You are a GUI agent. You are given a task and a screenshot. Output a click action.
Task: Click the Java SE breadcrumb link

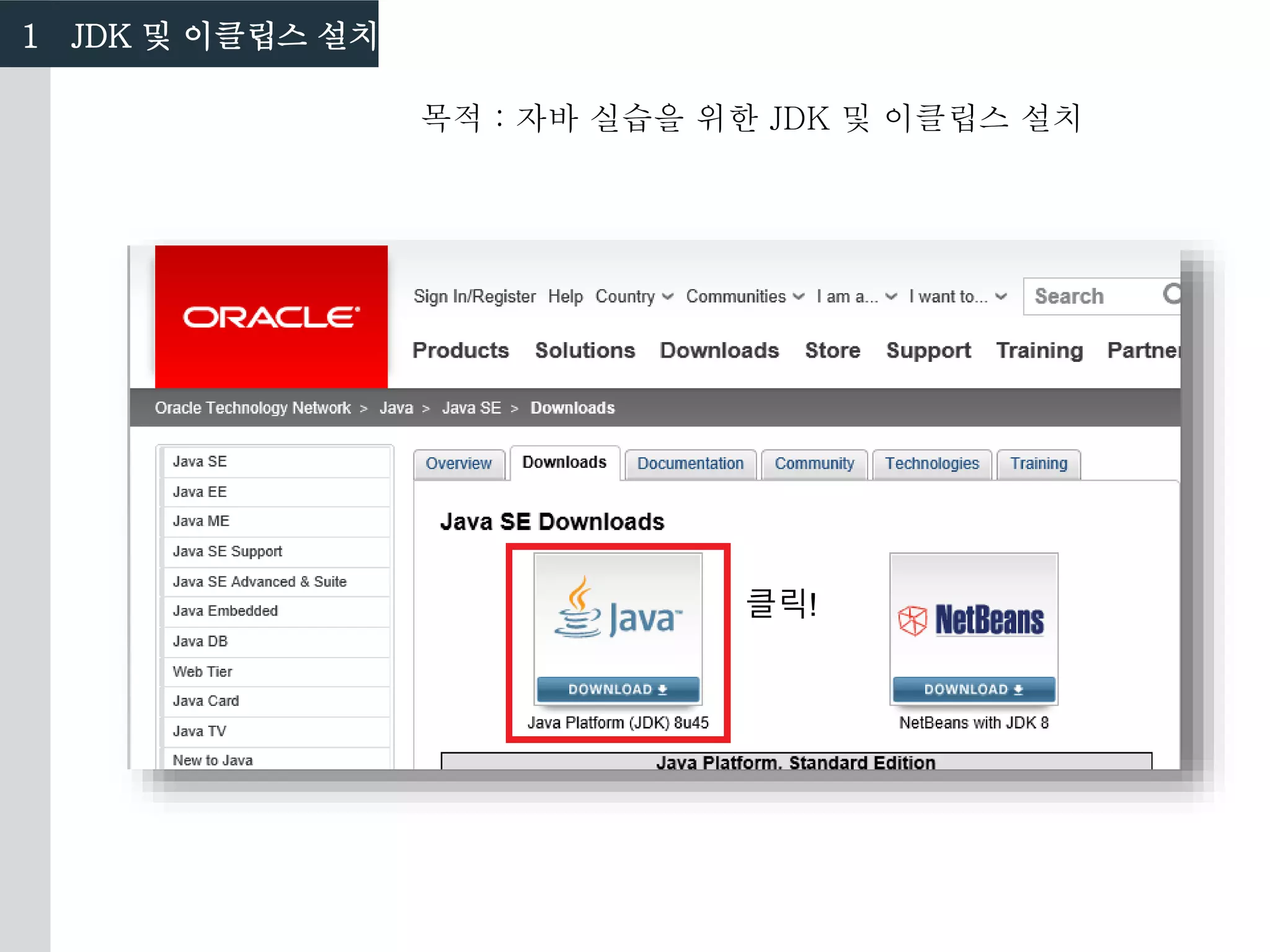click(471, 408)
